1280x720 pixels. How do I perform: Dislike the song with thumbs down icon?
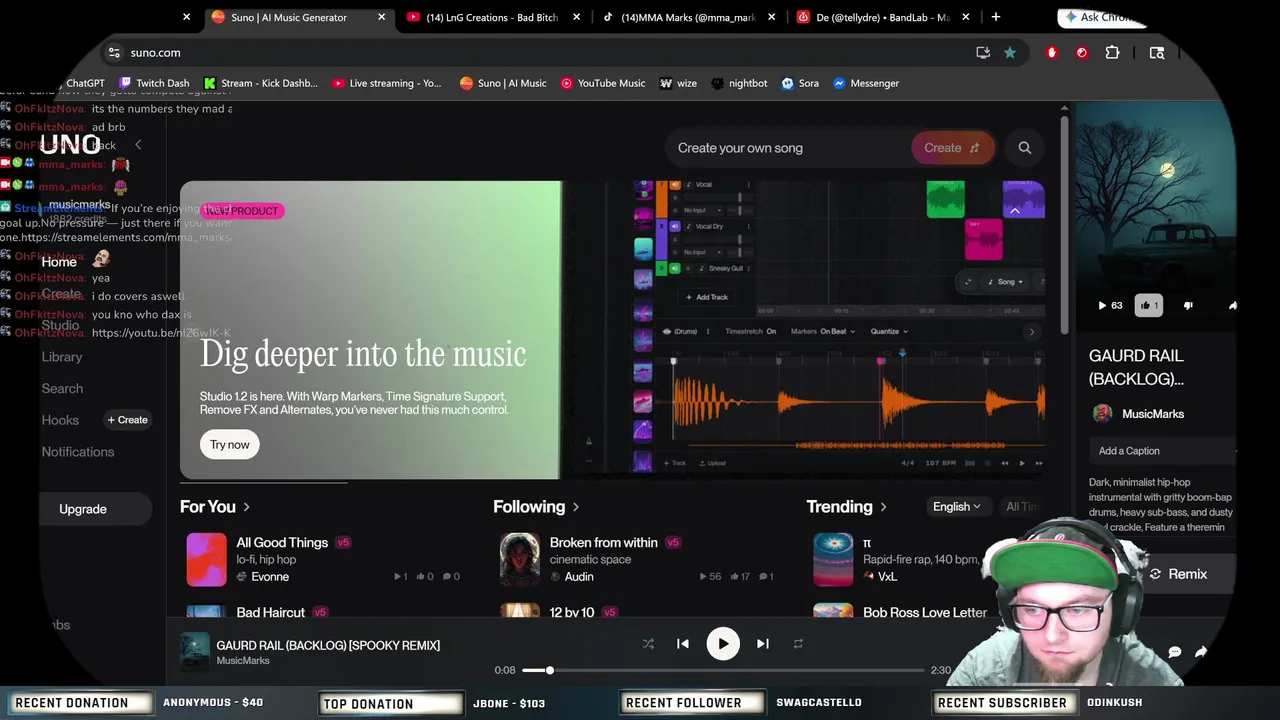(1188, 306)
